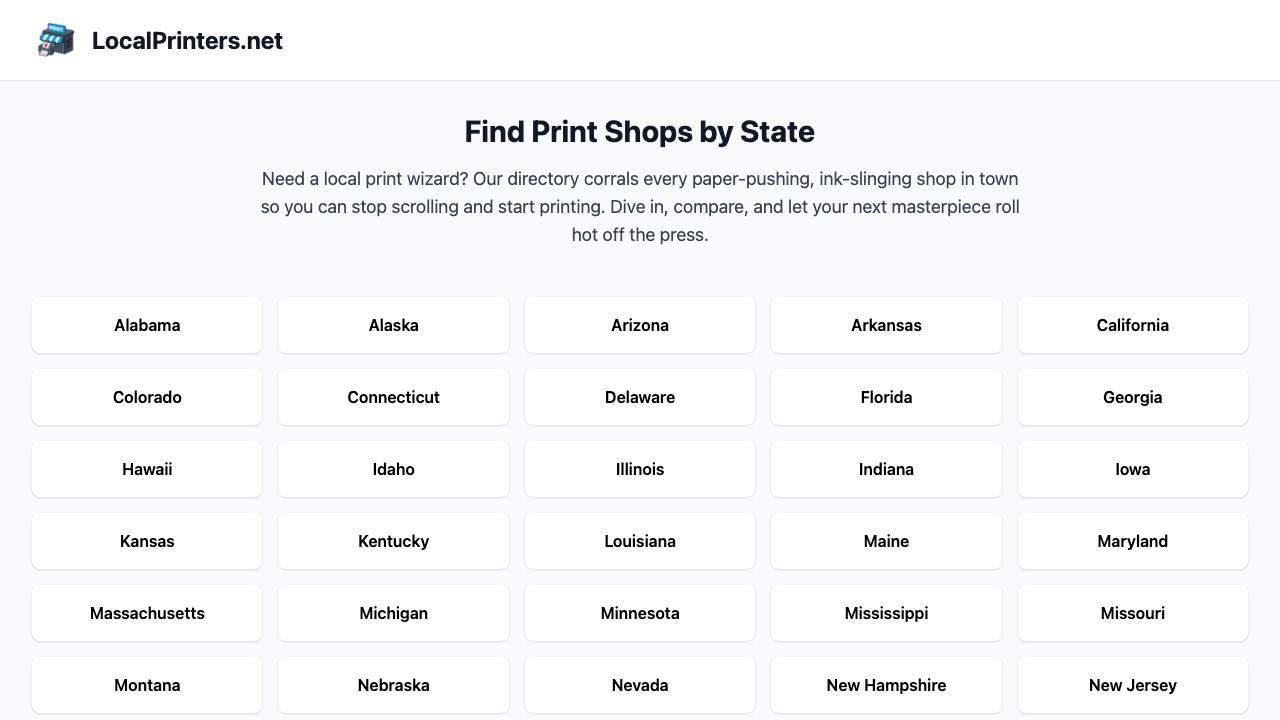Screen dimensions: 1280x720
Task: Browse print shops in California
Action: [1132, 325]
